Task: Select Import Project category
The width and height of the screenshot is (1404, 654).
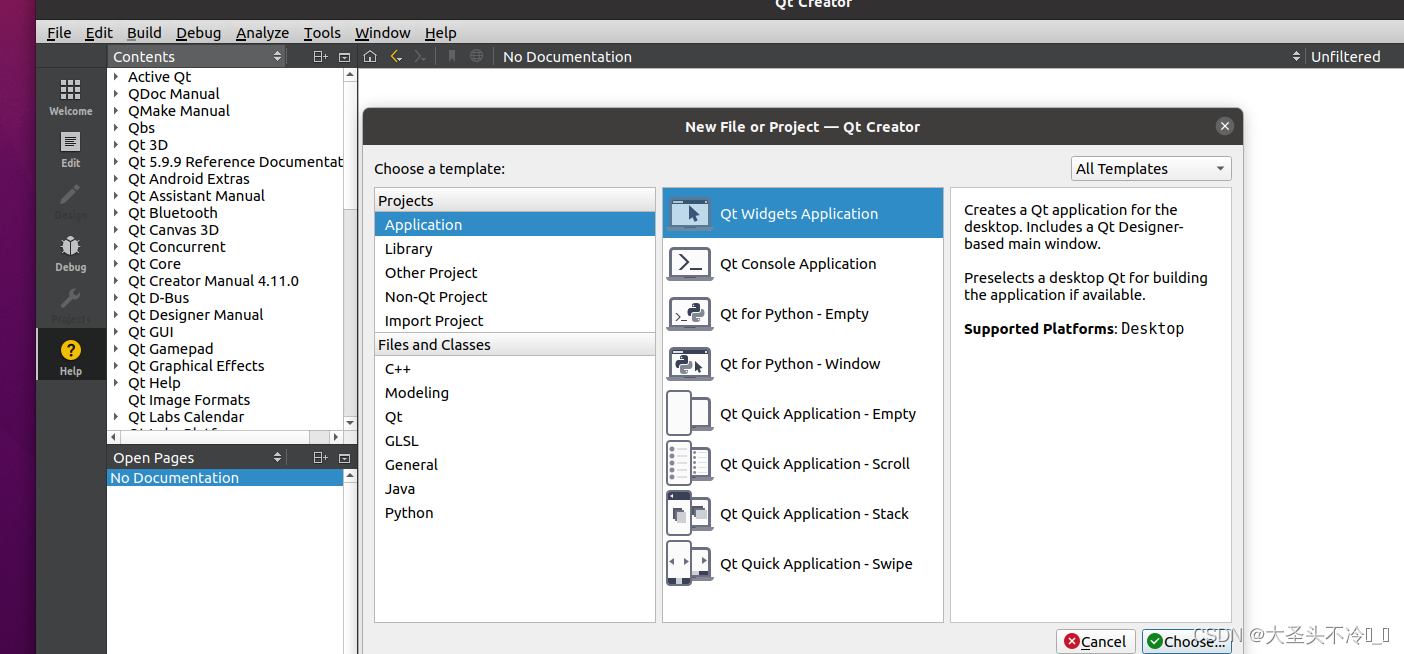Action: point(515,321)
